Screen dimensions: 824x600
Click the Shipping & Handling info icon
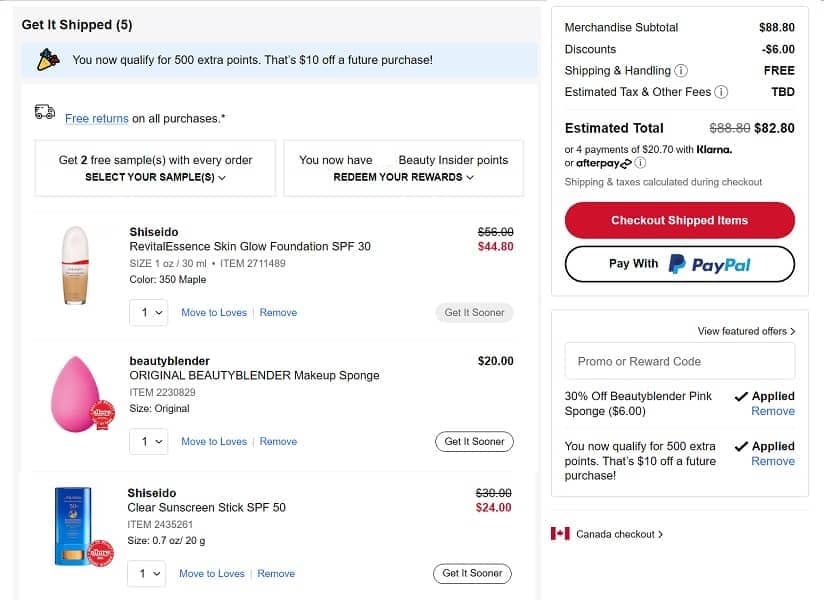(681, 71)
